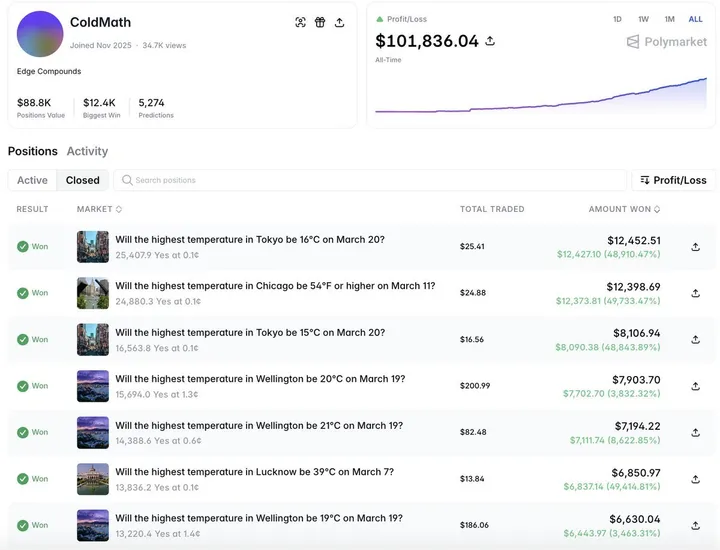Click the ColdMath username heading
720x550 pixels.
coord(101,22)
